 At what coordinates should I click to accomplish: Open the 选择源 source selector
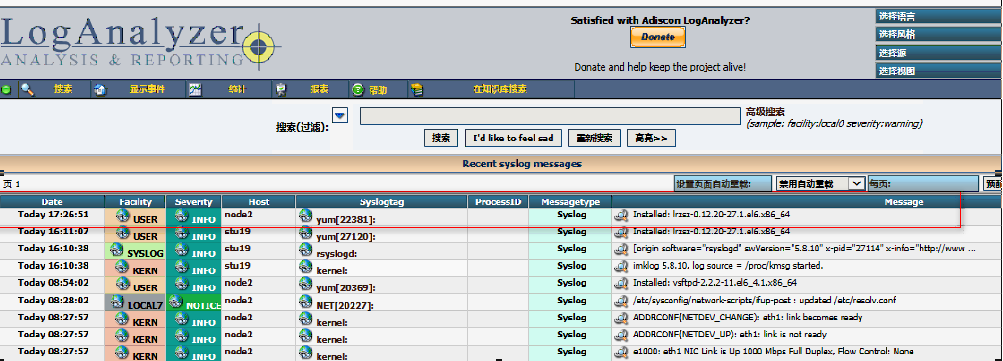pos(938,53)
